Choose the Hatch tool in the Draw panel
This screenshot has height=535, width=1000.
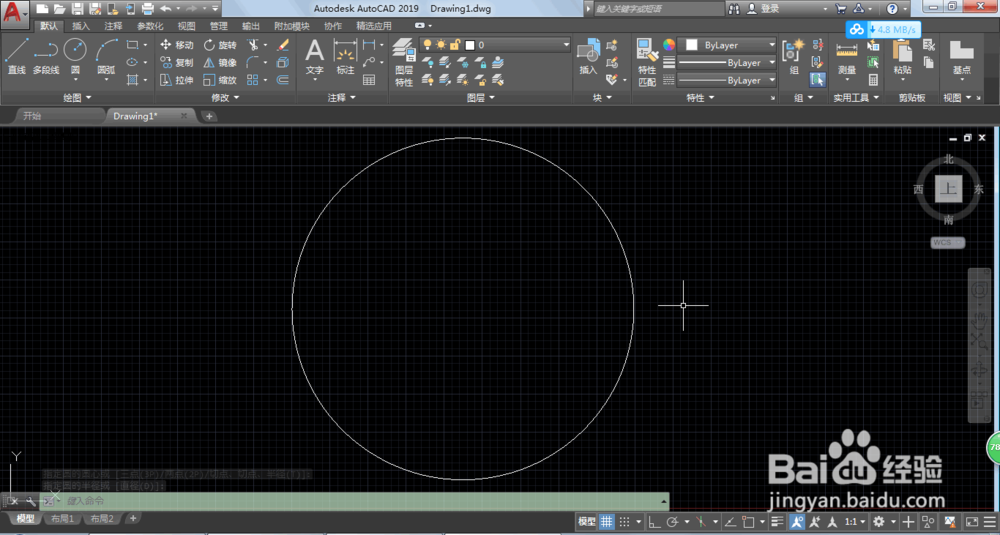[132, 80]
